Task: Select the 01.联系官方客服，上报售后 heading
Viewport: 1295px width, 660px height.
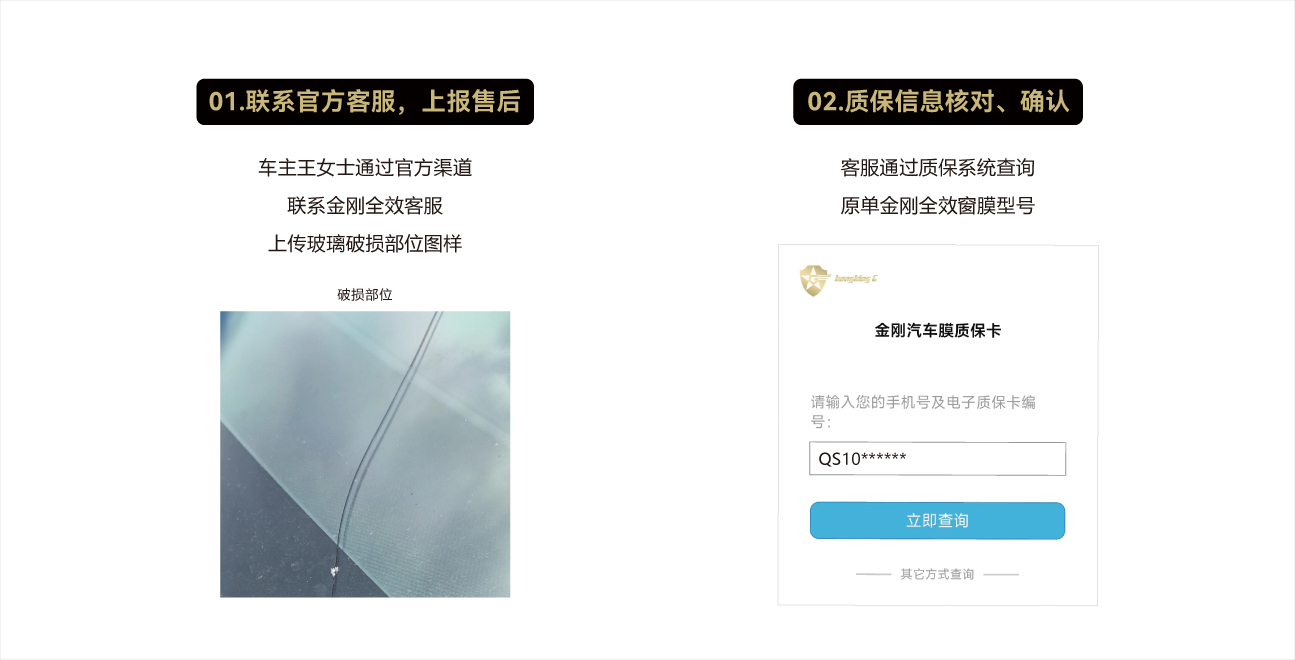Action: click(365, 102)
